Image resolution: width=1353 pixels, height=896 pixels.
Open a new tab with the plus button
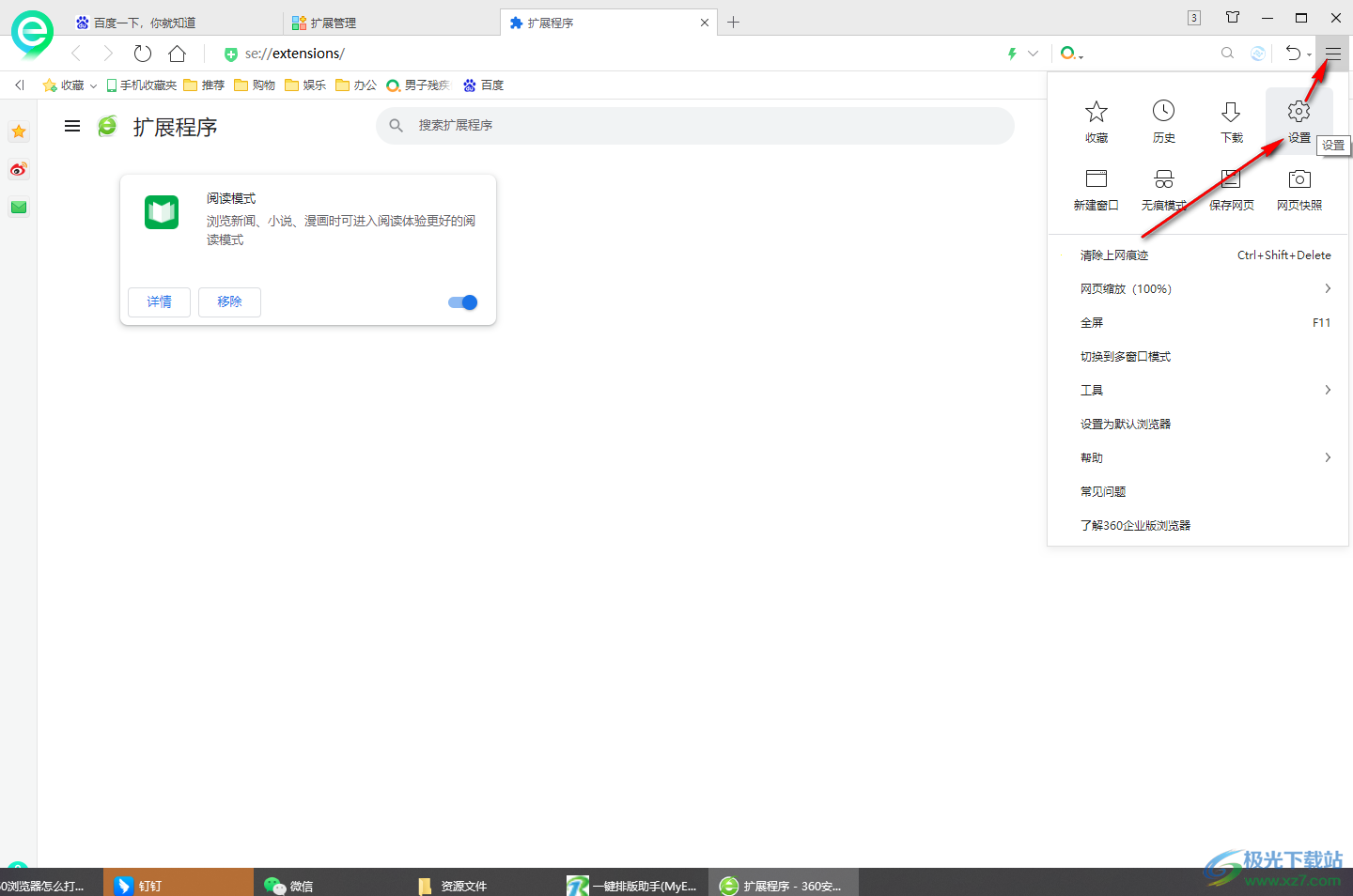click(x=734, y=23)
